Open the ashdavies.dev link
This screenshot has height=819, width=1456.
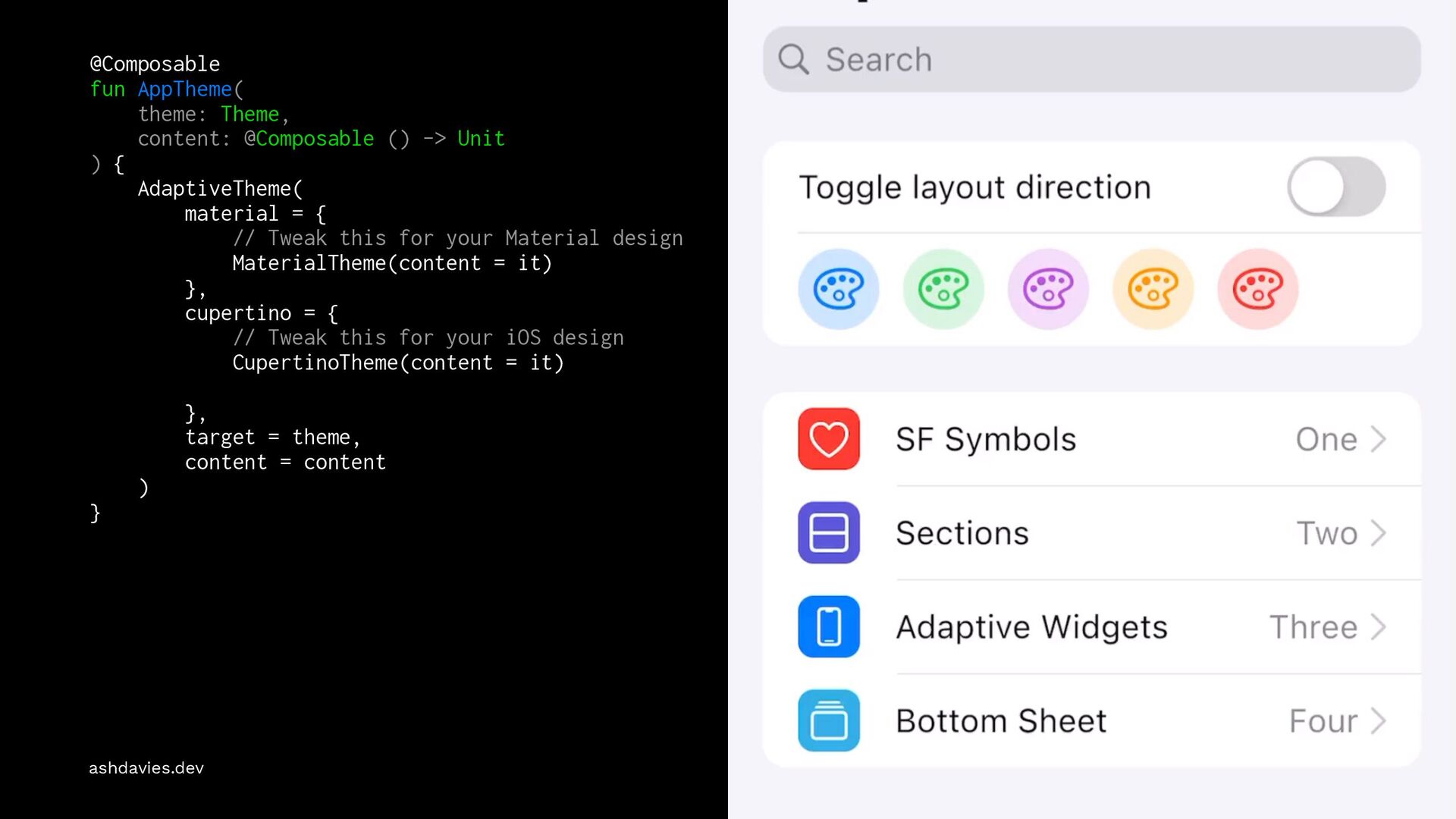point(146,768)
